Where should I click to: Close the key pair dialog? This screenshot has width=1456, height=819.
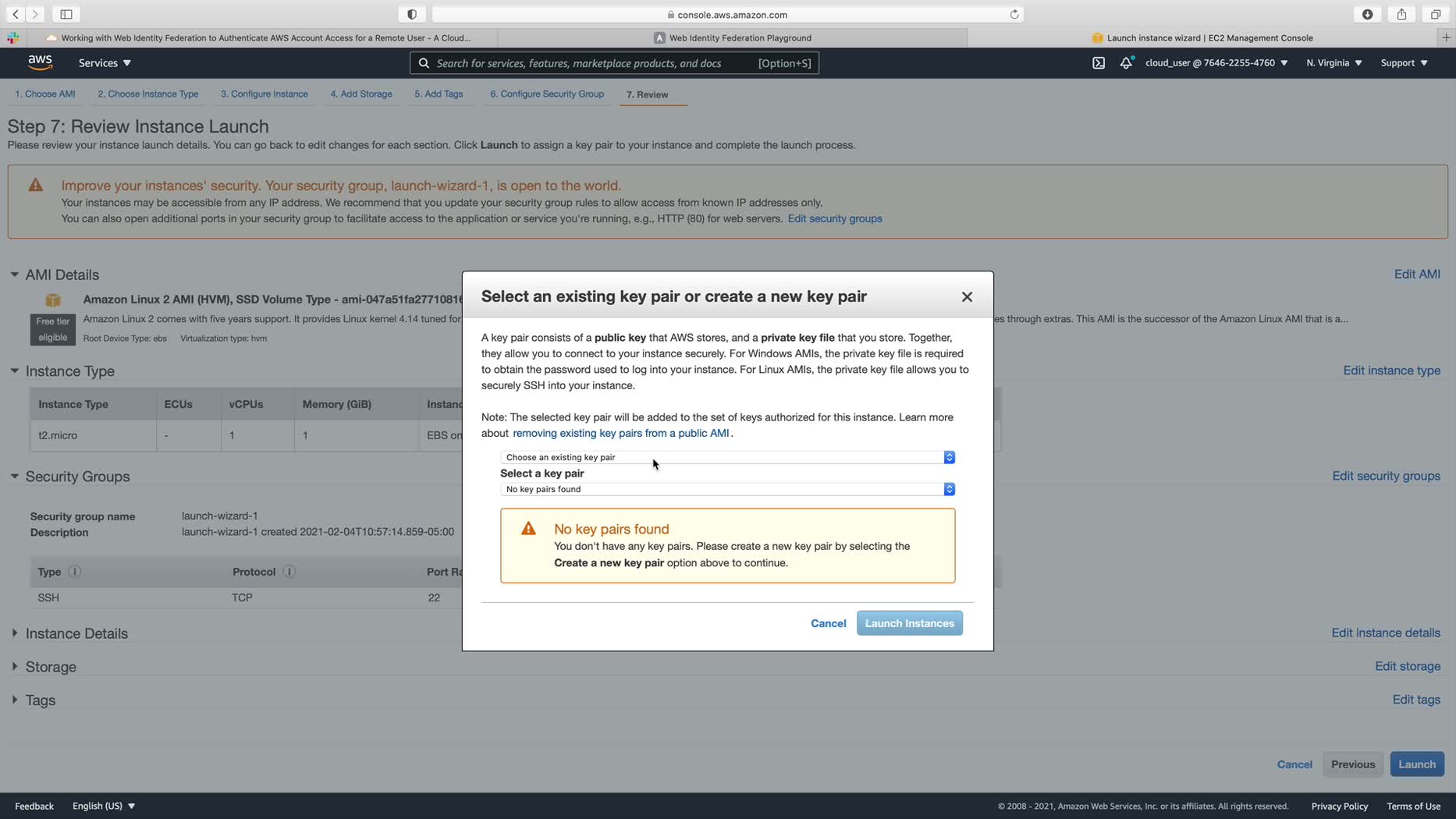click(x=967, y=296)
